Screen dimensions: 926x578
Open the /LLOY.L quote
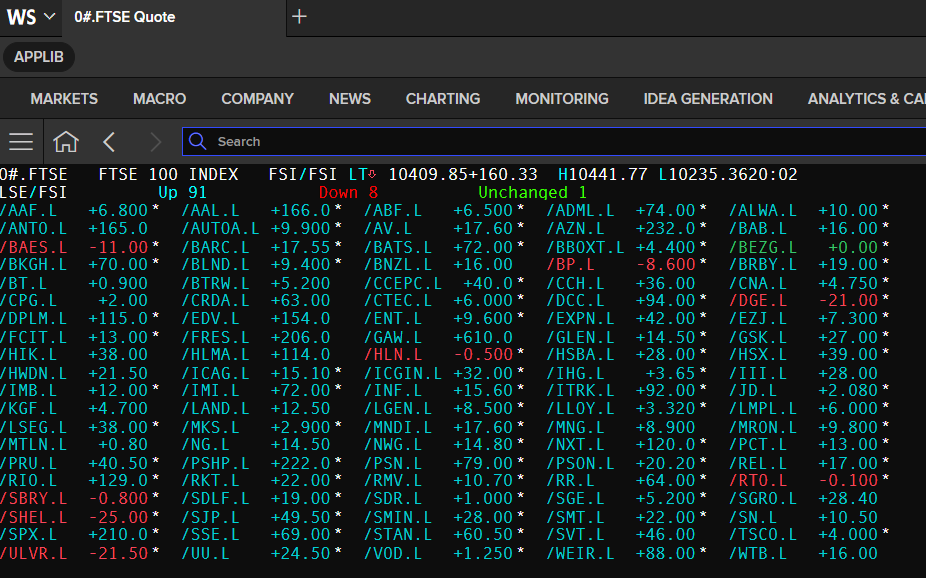581,408
